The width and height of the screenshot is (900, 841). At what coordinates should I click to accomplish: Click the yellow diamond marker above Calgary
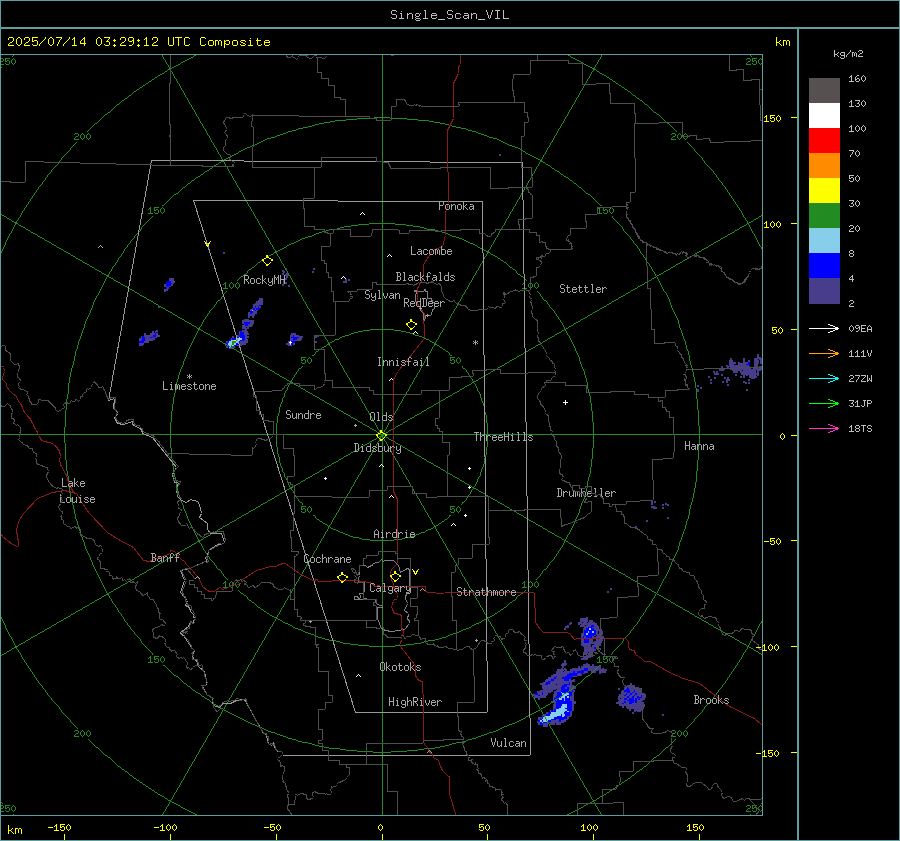tap(395, 576)
